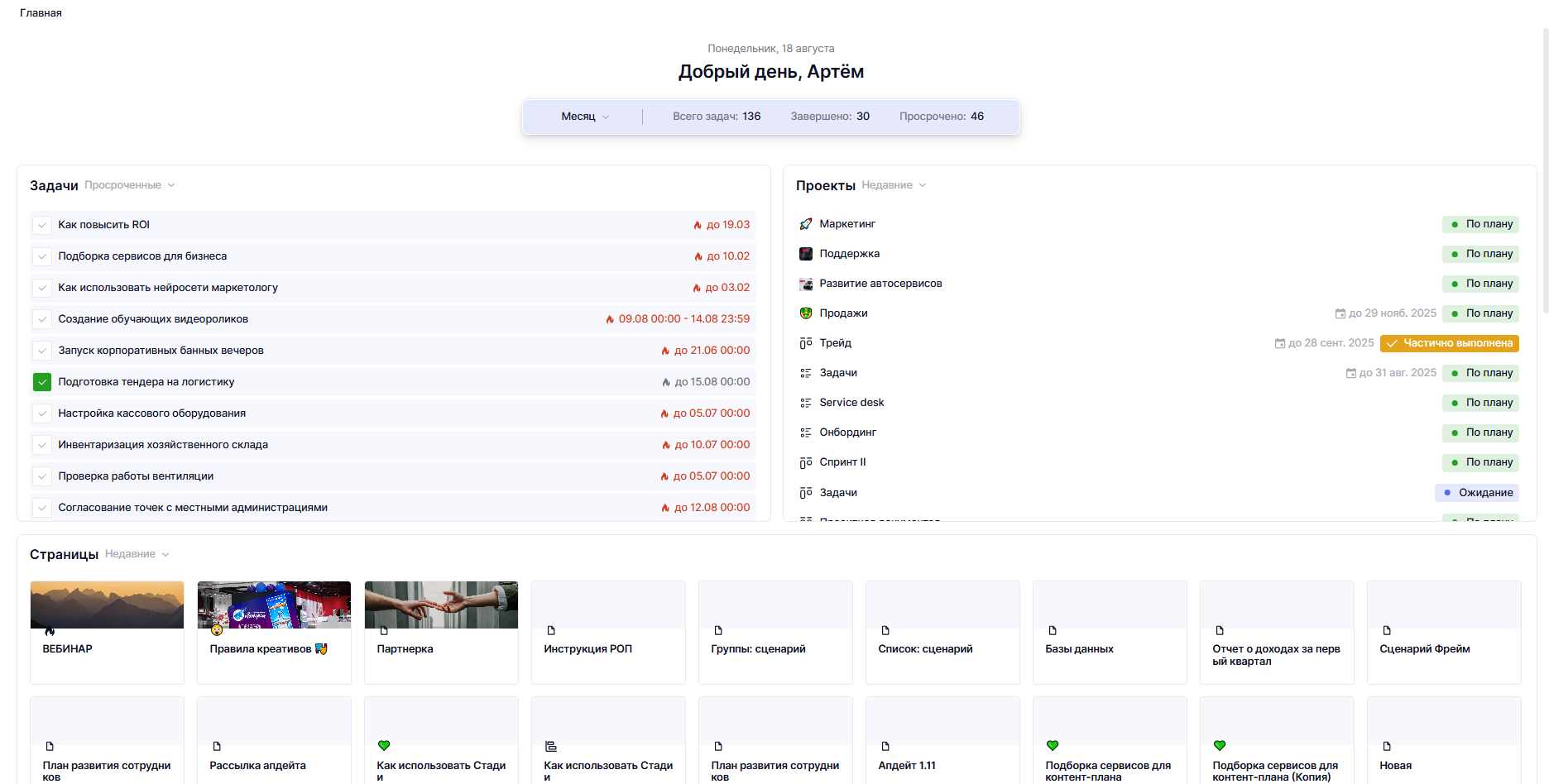This screenshot has height=784, width=1549.
Task: Click the fire icon for Создание обучающих видеороликов
Action: (x=610, y=319)
